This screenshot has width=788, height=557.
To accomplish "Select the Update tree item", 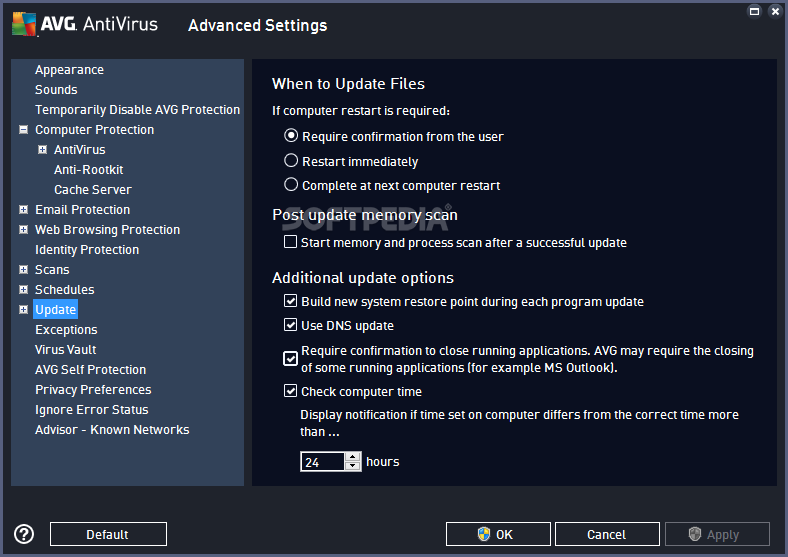I will 55,310.
